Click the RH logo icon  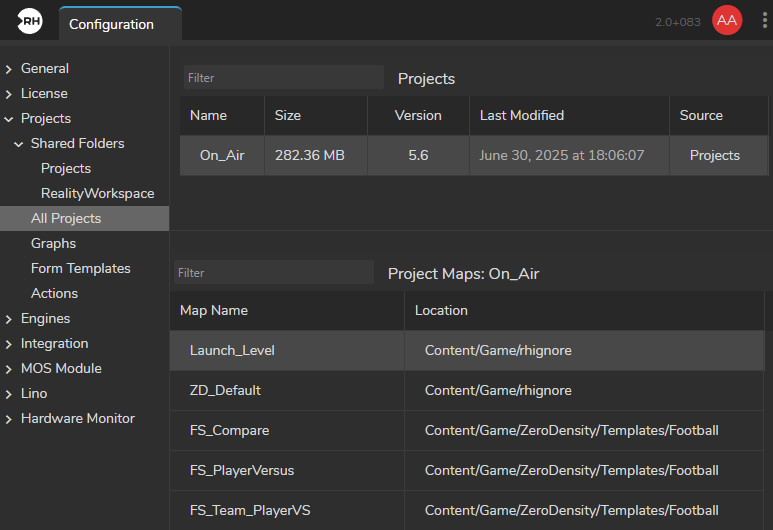[x=30, y=22]
